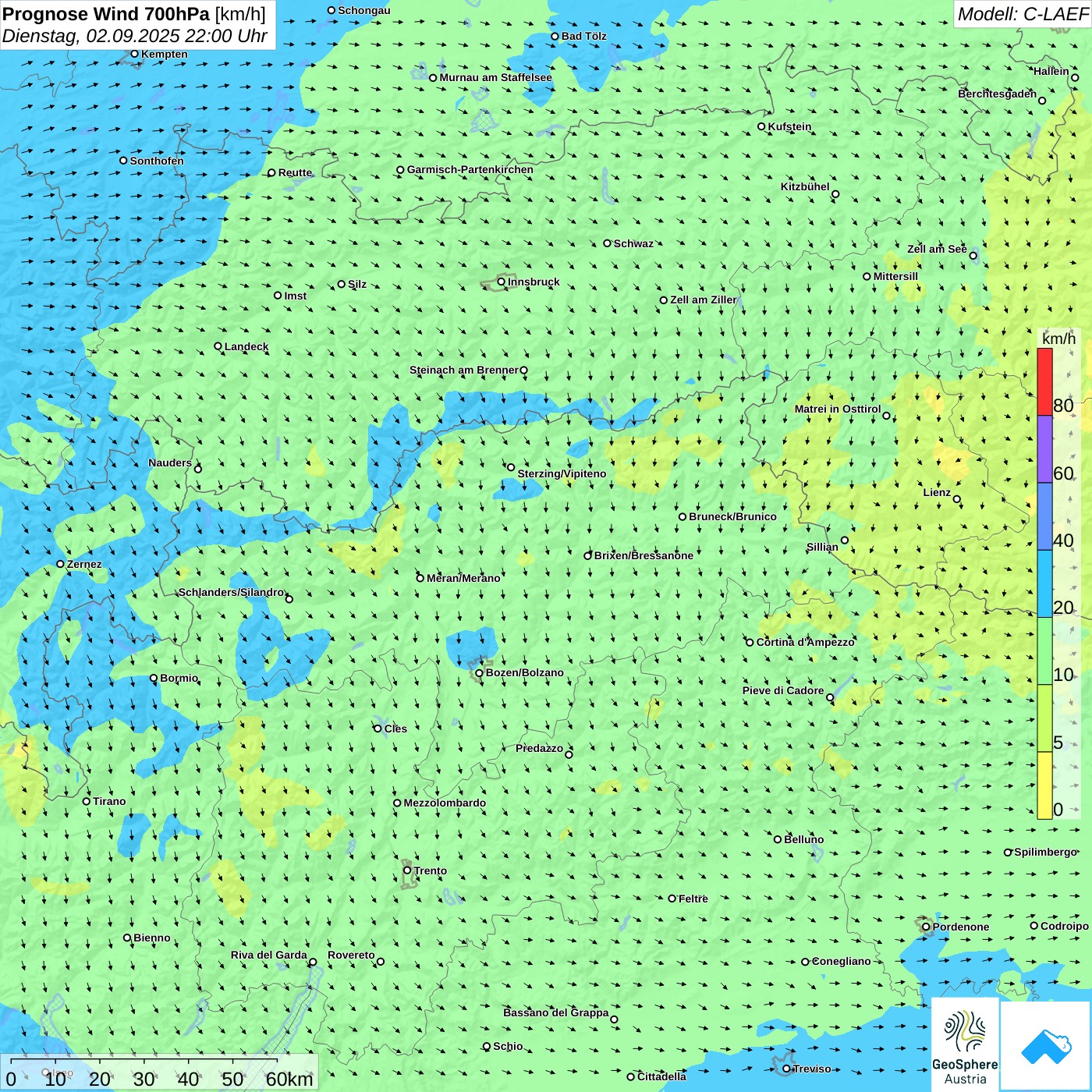The width and height of the screenshot is (1092, 1092).
Task: Click the GeoSphere Austria logo
Action: [965, 1045]
